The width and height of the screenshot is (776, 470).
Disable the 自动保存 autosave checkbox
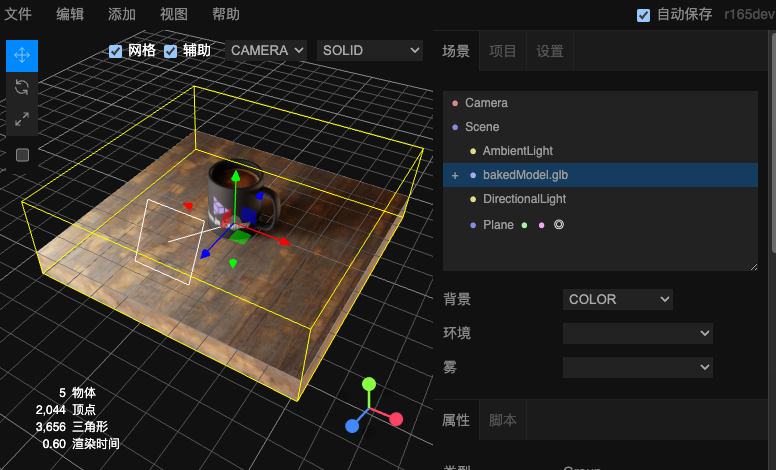point(644,15)
